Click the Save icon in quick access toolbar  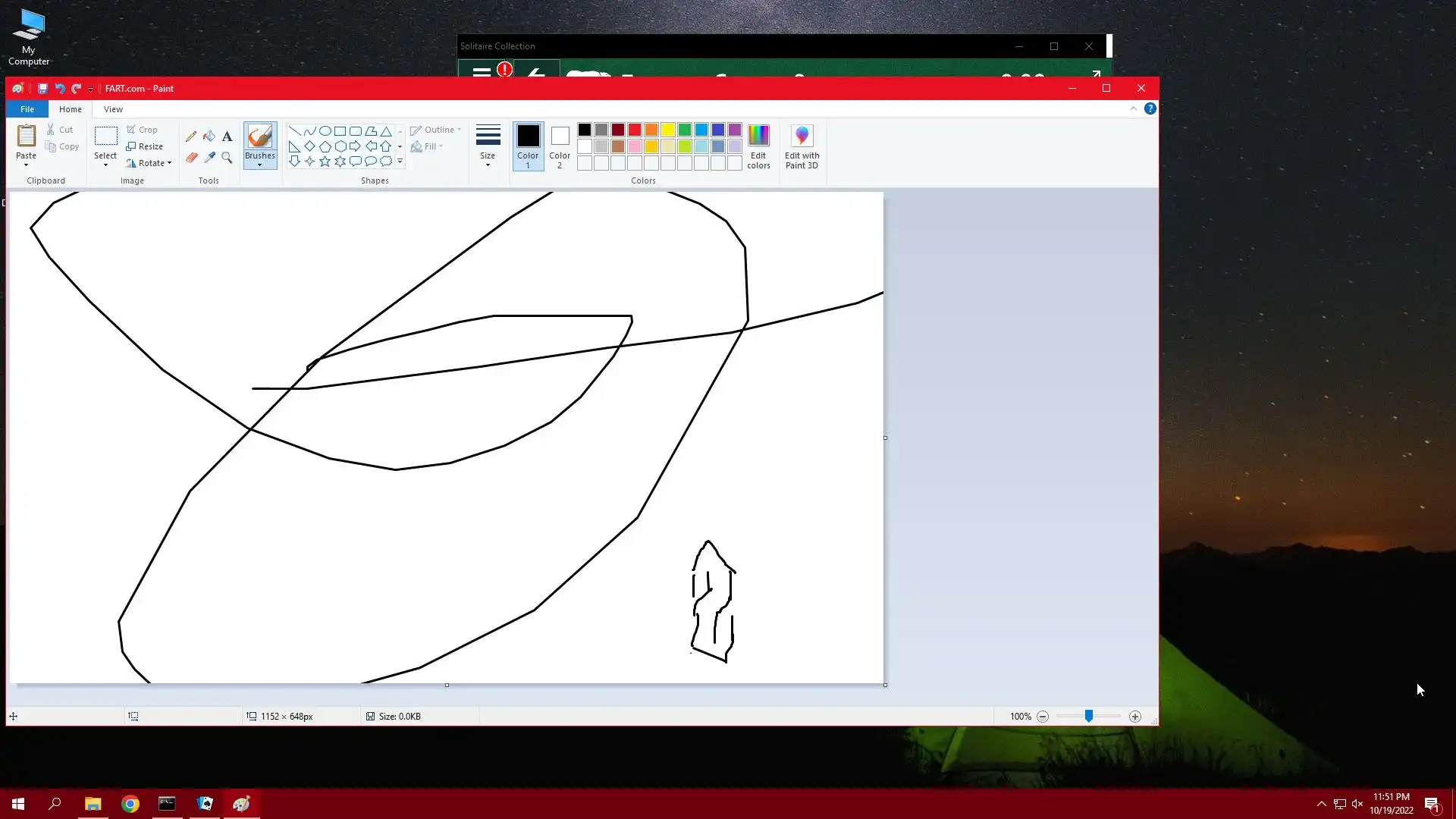pos(42,89)
